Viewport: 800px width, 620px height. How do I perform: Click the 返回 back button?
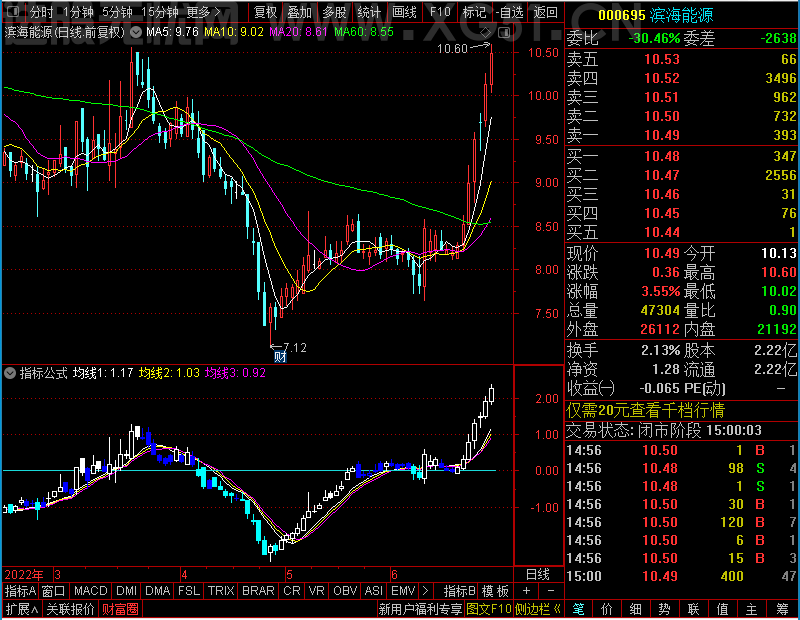point(545,12)
